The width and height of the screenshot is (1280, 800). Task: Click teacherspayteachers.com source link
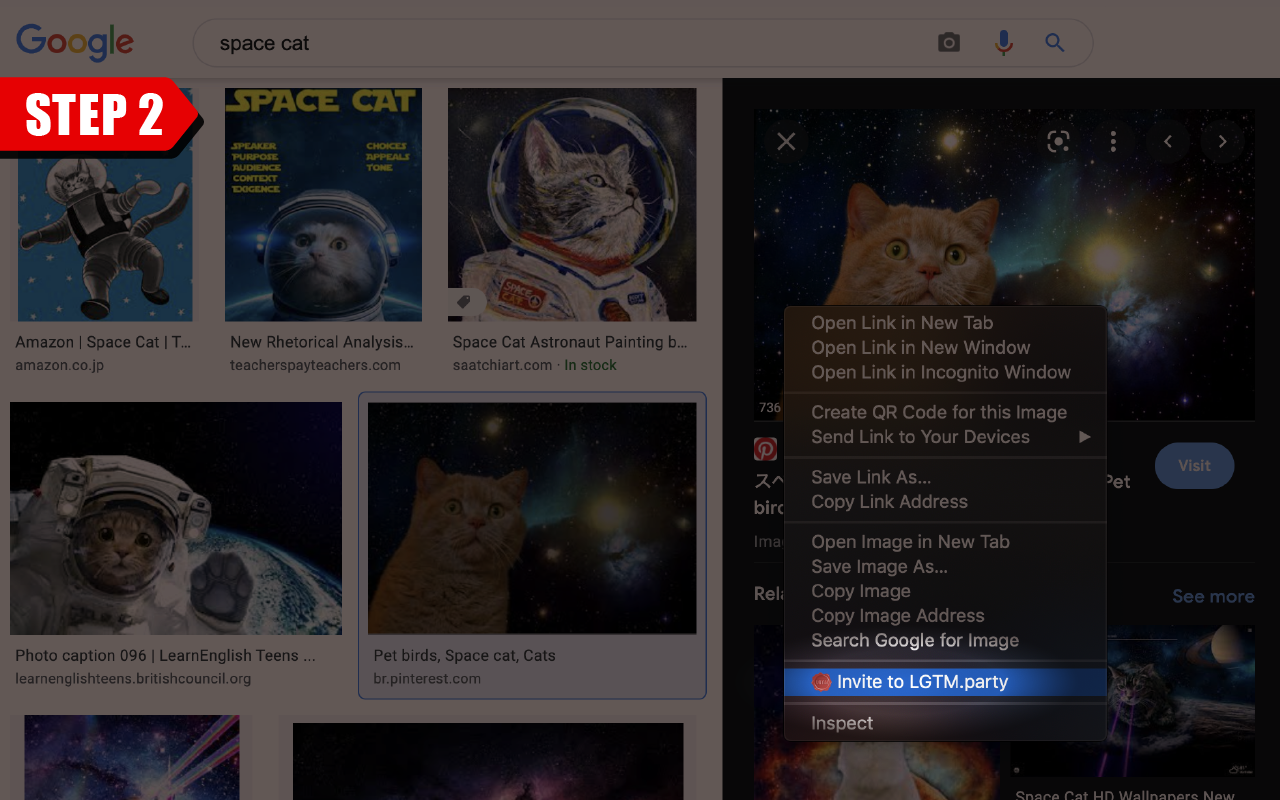tap(315, 365)
